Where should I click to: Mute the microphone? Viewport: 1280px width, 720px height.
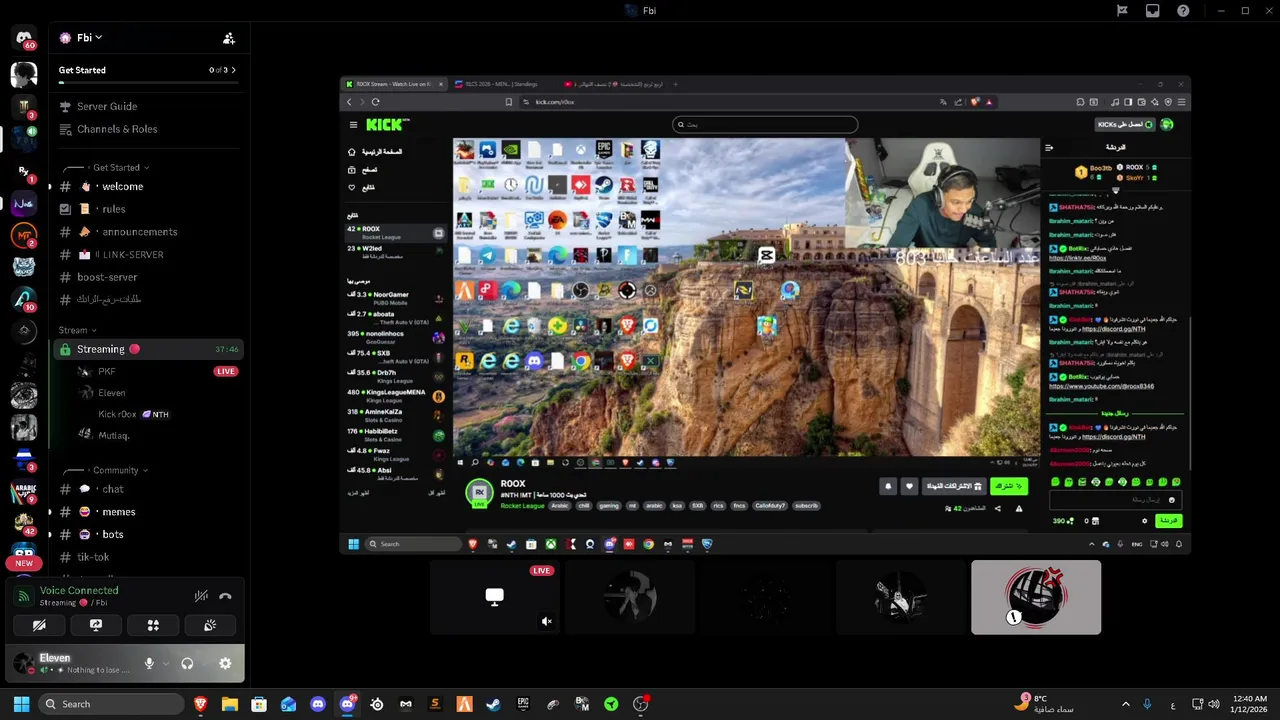tap(149, 663)
